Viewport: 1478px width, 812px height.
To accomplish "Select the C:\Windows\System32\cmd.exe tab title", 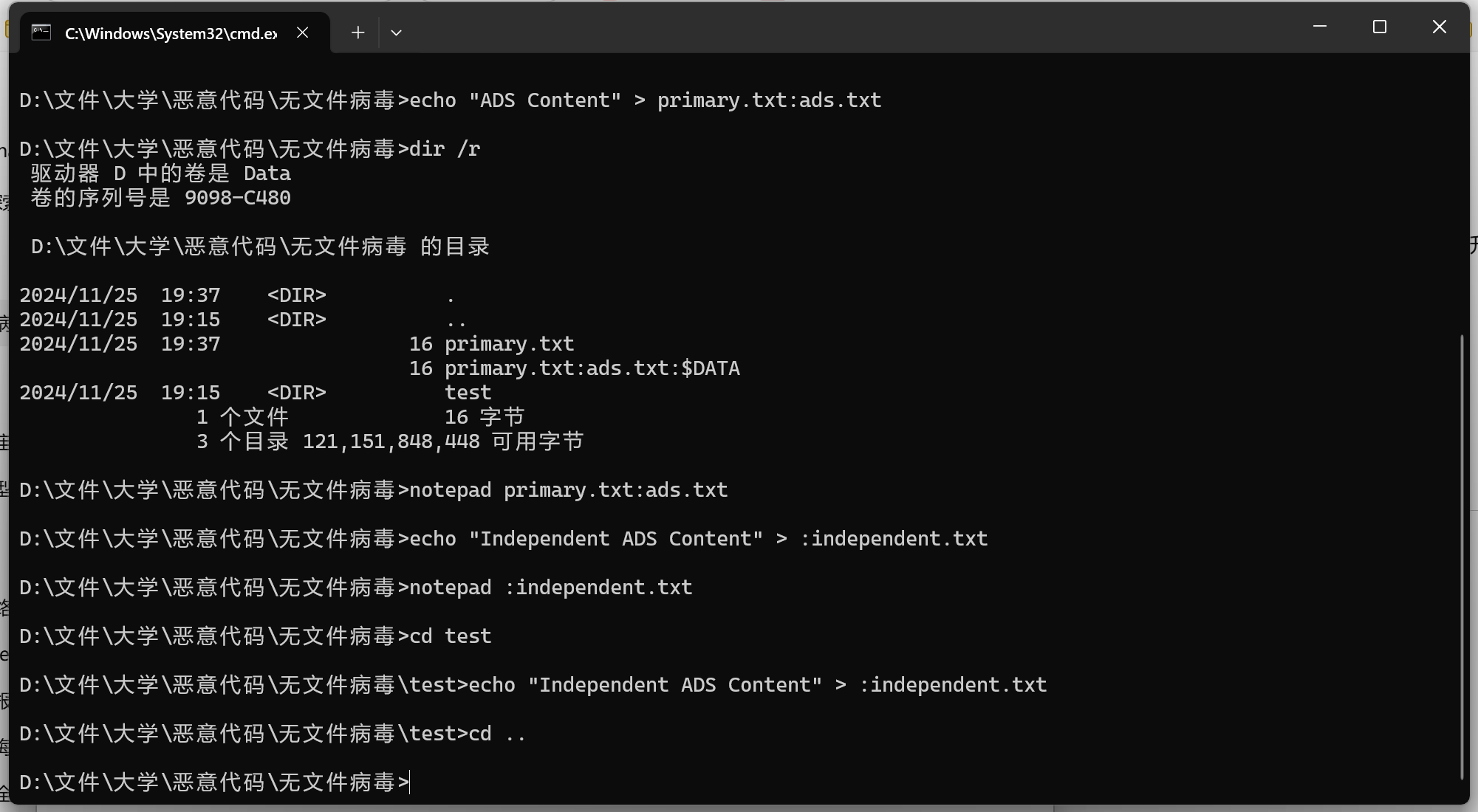I will click(x=171, y=33).
